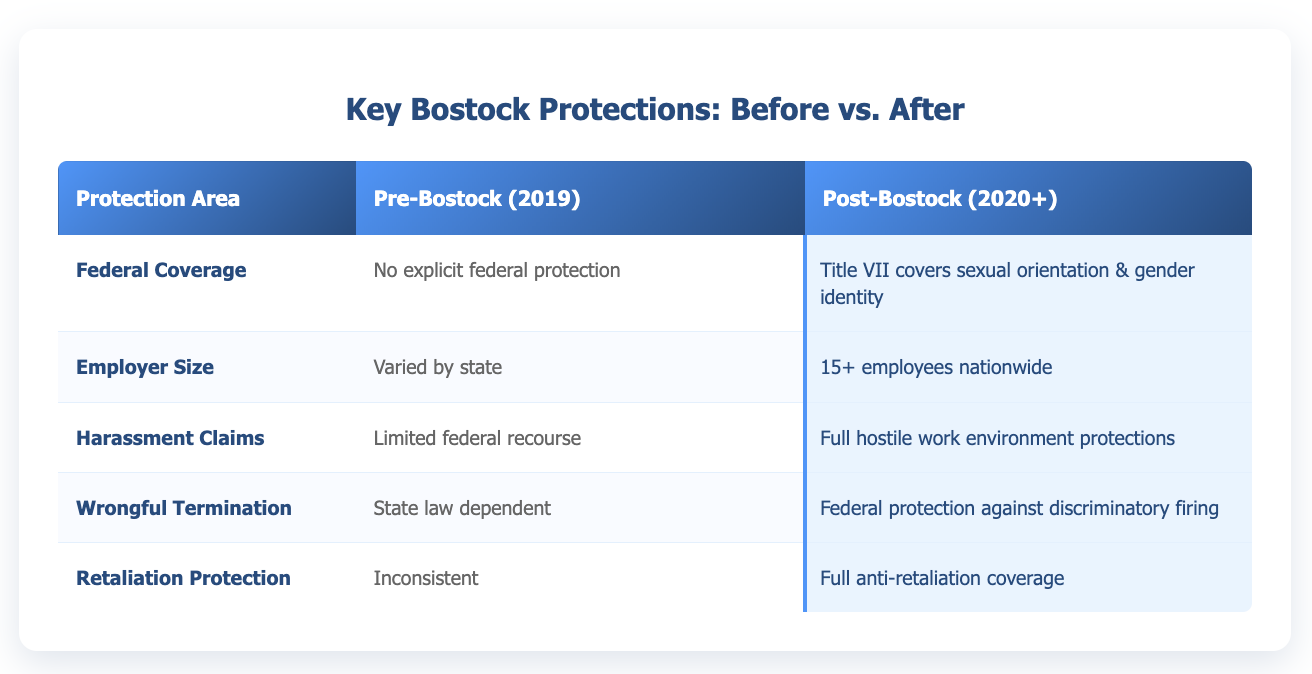Select the Pre-Bostock (2019) column header
Image resolution: width=1312 pixels, height=674 pixels.
coord(476,198)
